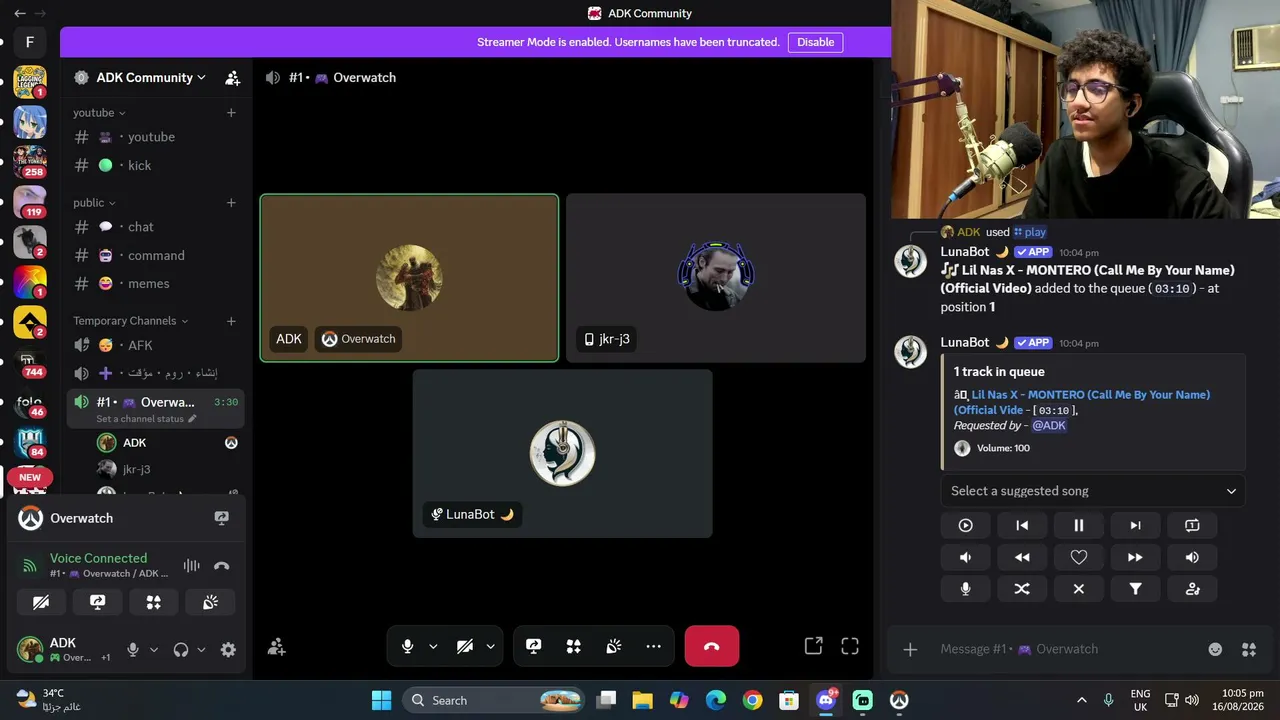1280x720 pixels.
Task: Share screen from the Overwatch activity row
Action: click(x=221, y=518)
